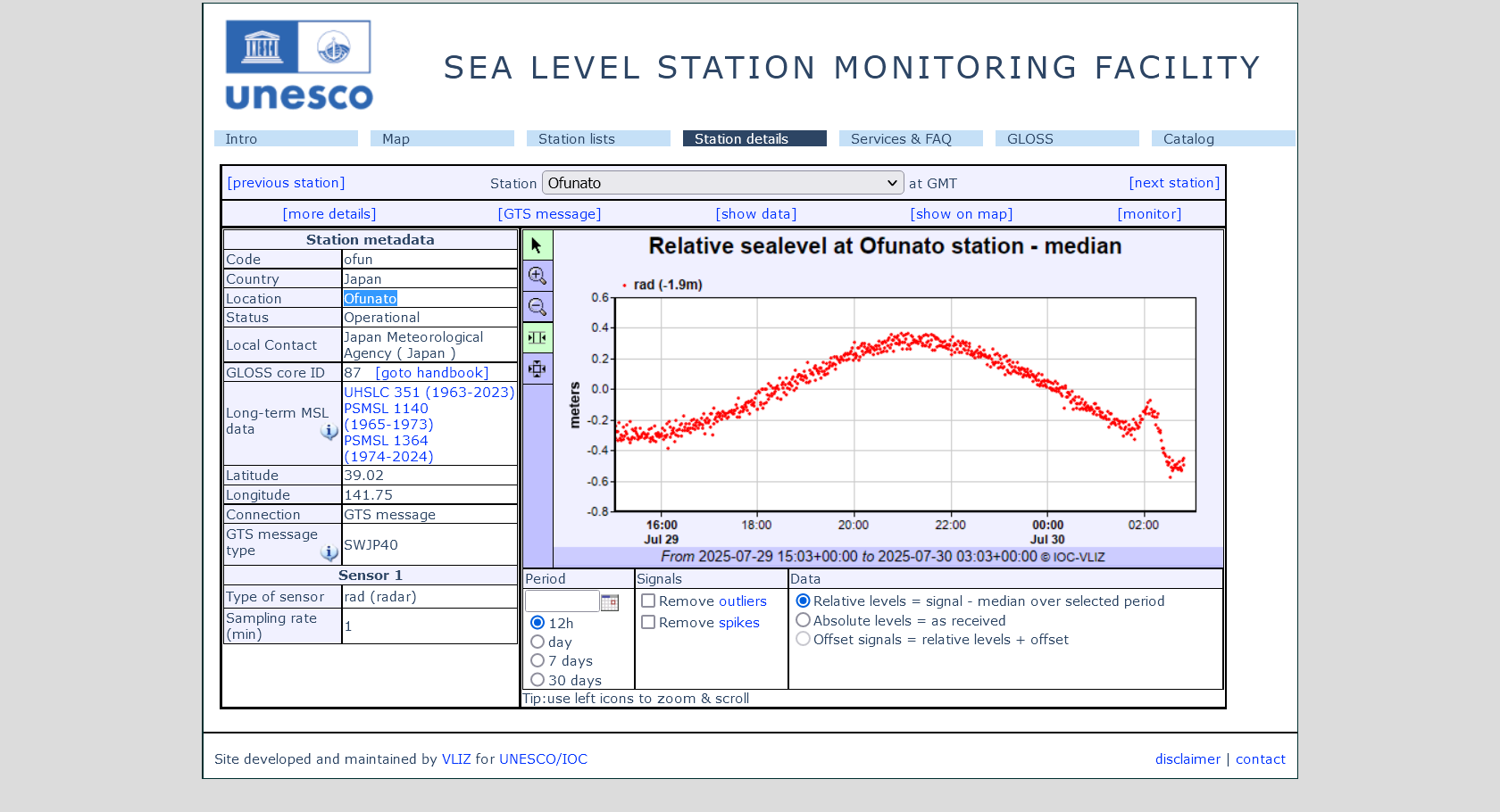Open the monitor link
The image size is (1500, 812).
point(1149,214)
